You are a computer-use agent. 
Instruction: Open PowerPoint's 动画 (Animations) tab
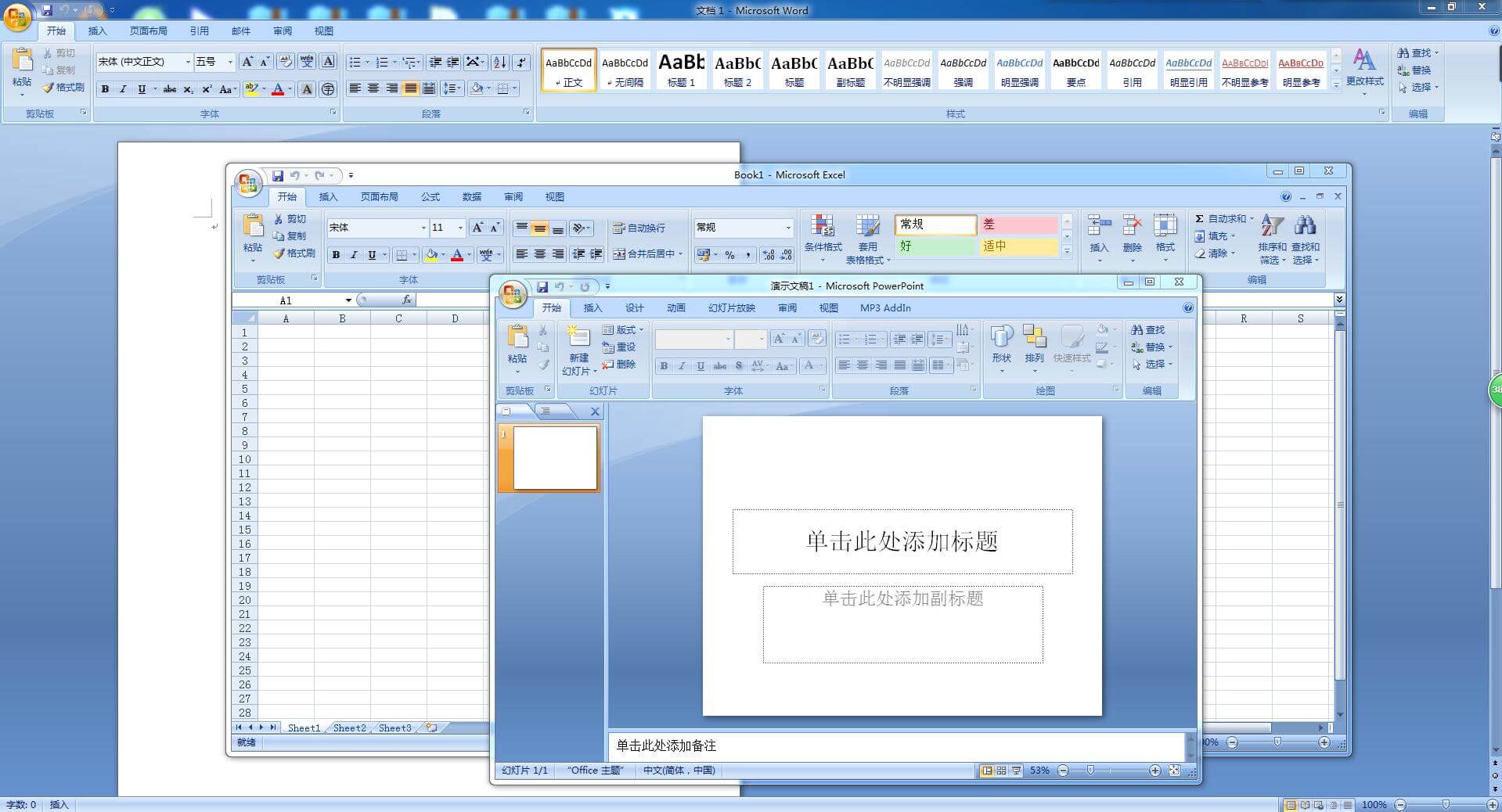[676, 308]
